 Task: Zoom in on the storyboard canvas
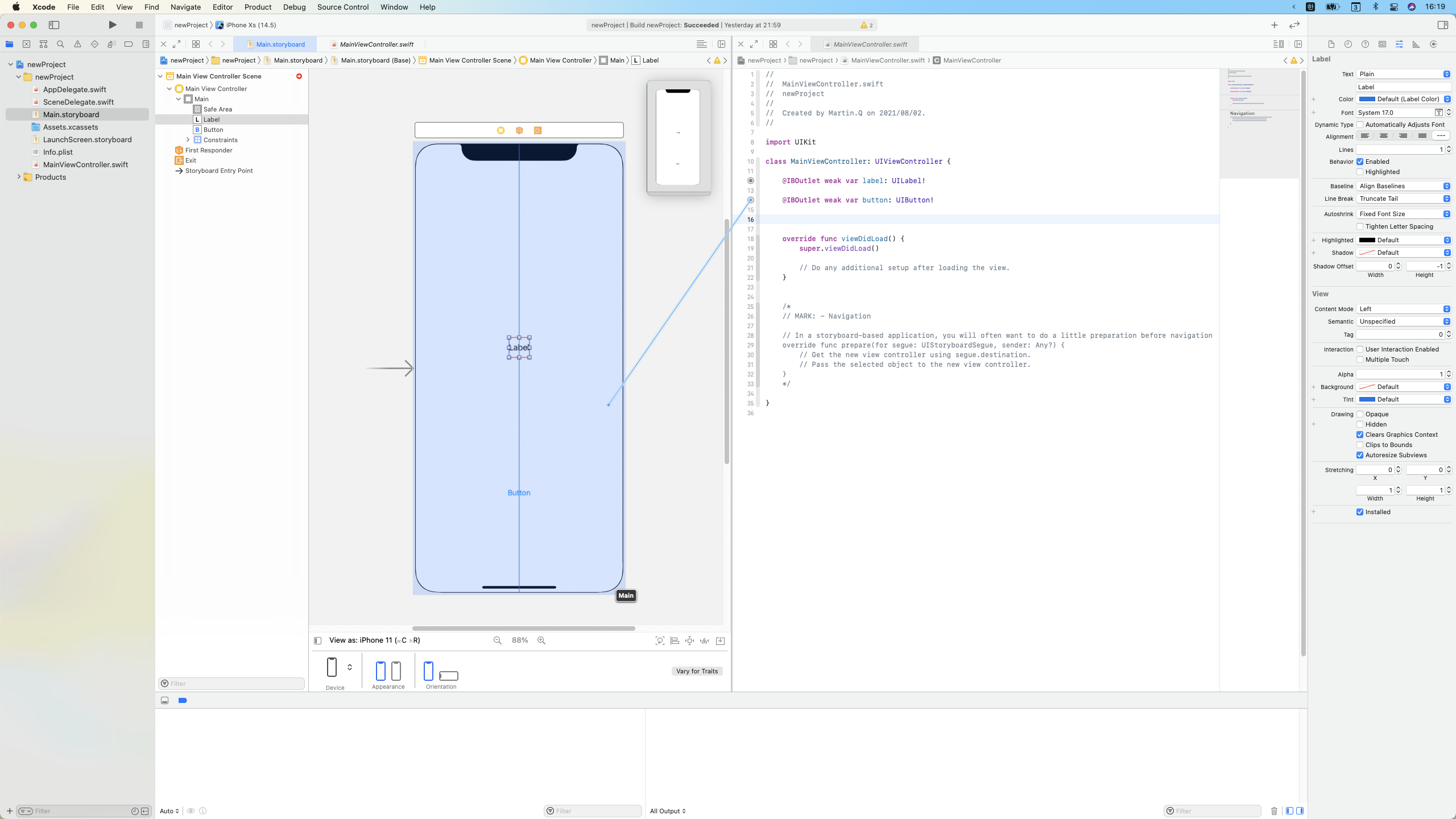click(x=541, y=640)
